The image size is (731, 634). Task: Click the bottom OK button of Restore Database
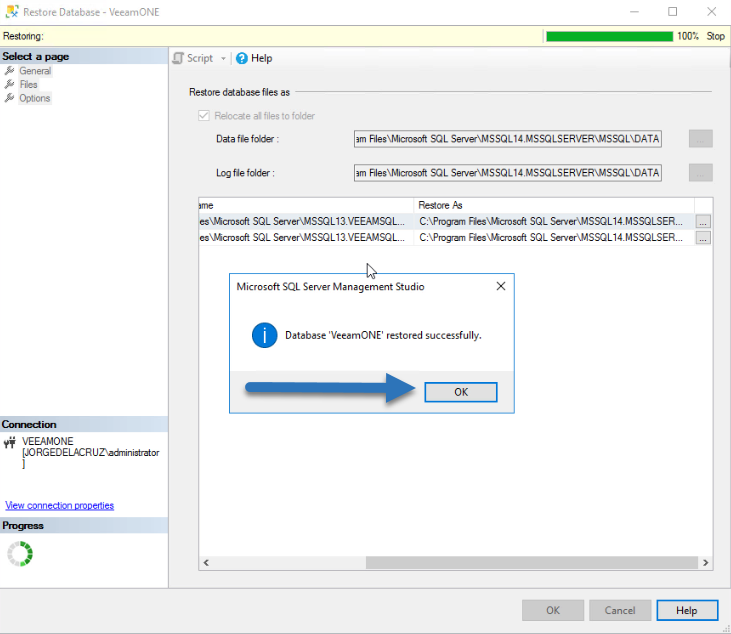[553, 610]
